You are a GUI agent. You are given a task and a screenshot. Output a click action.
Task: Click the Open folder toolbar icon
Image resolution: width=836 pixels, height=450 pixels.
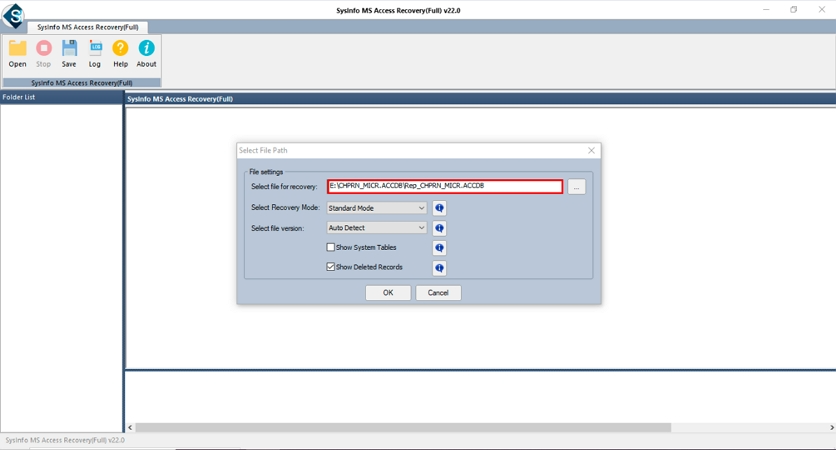pos(18,49)
